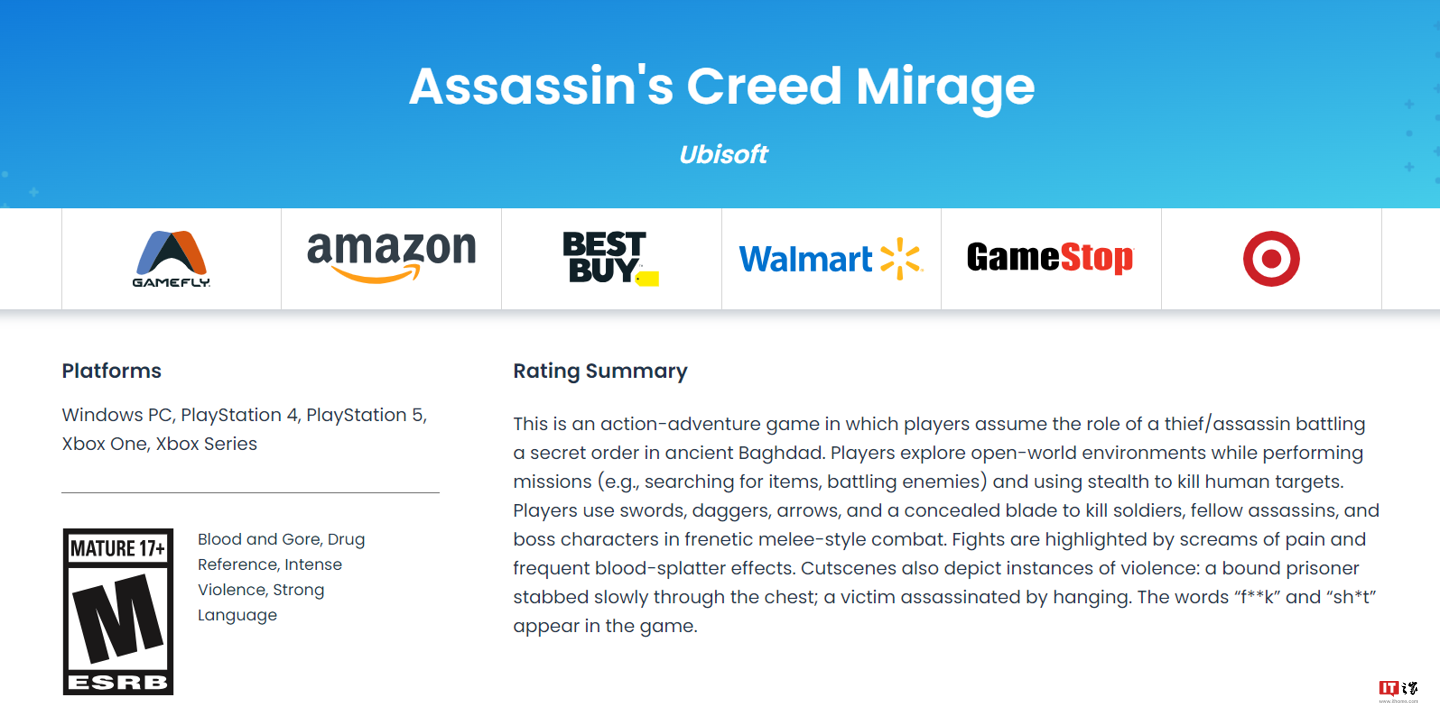Click the Rating Summary heading
This screenshot has height=725, width=1440.
pyautogui.click(x=600, y=371)
